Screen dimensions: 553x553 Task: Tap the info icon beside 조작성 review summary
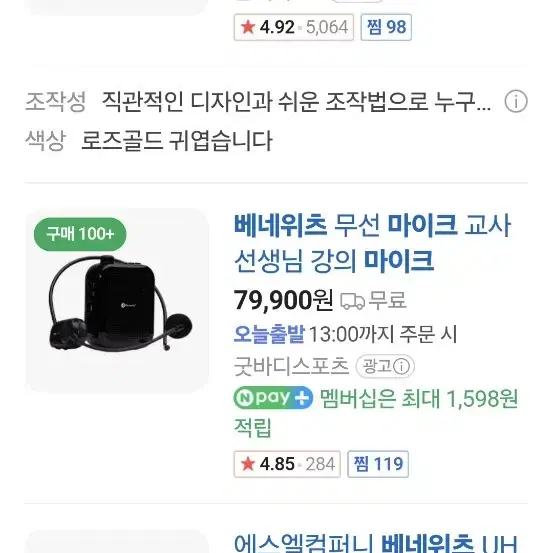tap(516, 101)
